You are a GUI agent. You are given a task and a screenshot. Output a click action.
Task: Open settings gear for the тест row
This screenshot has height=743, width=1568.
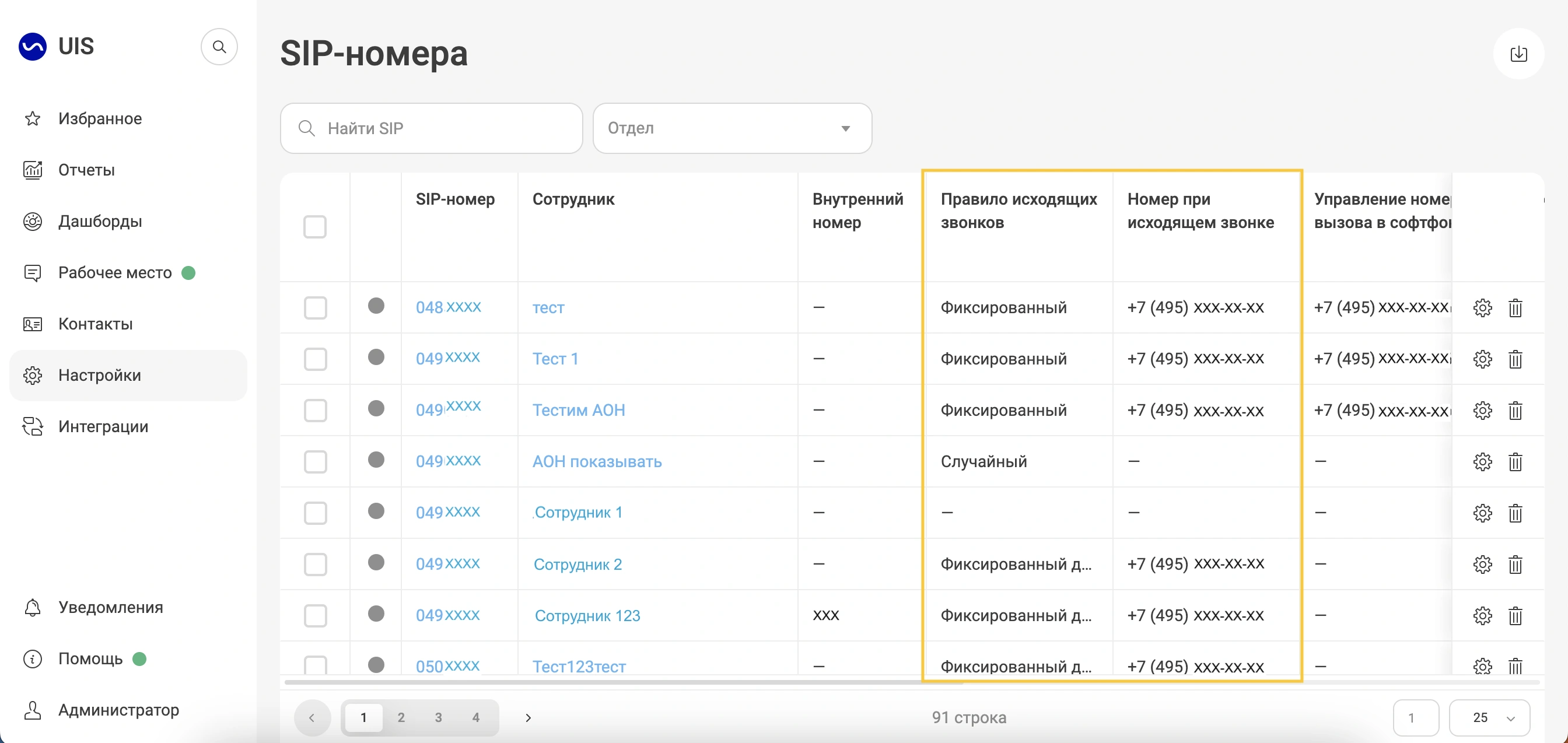click(1482, 307)
